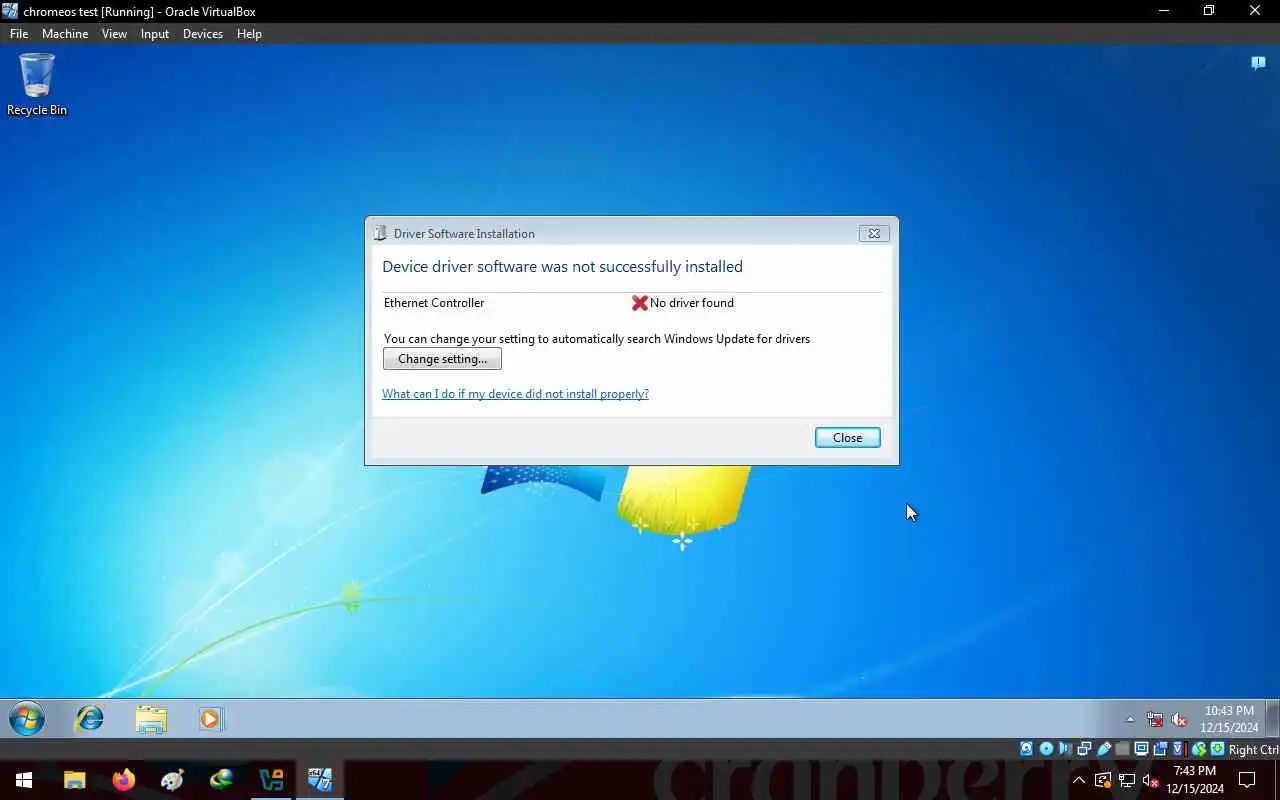Click the VirtualBox keyboard capture indicator

pyautogui.click(x=1218, y=749)
